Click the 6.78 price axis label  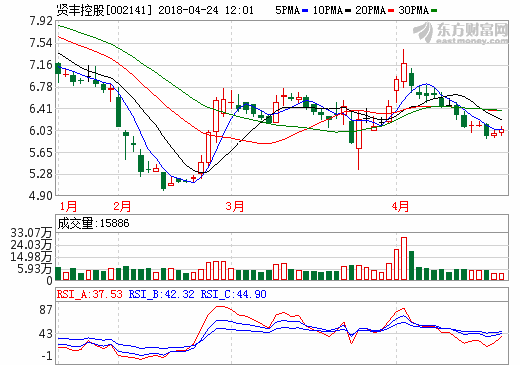coord(41,87)
